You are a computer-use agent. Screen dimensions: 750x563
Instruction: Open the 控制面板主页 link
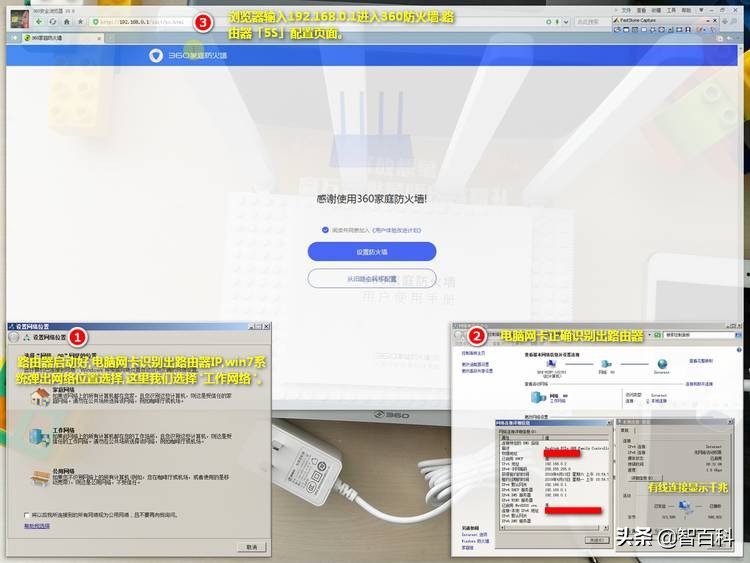coord(473,353)
